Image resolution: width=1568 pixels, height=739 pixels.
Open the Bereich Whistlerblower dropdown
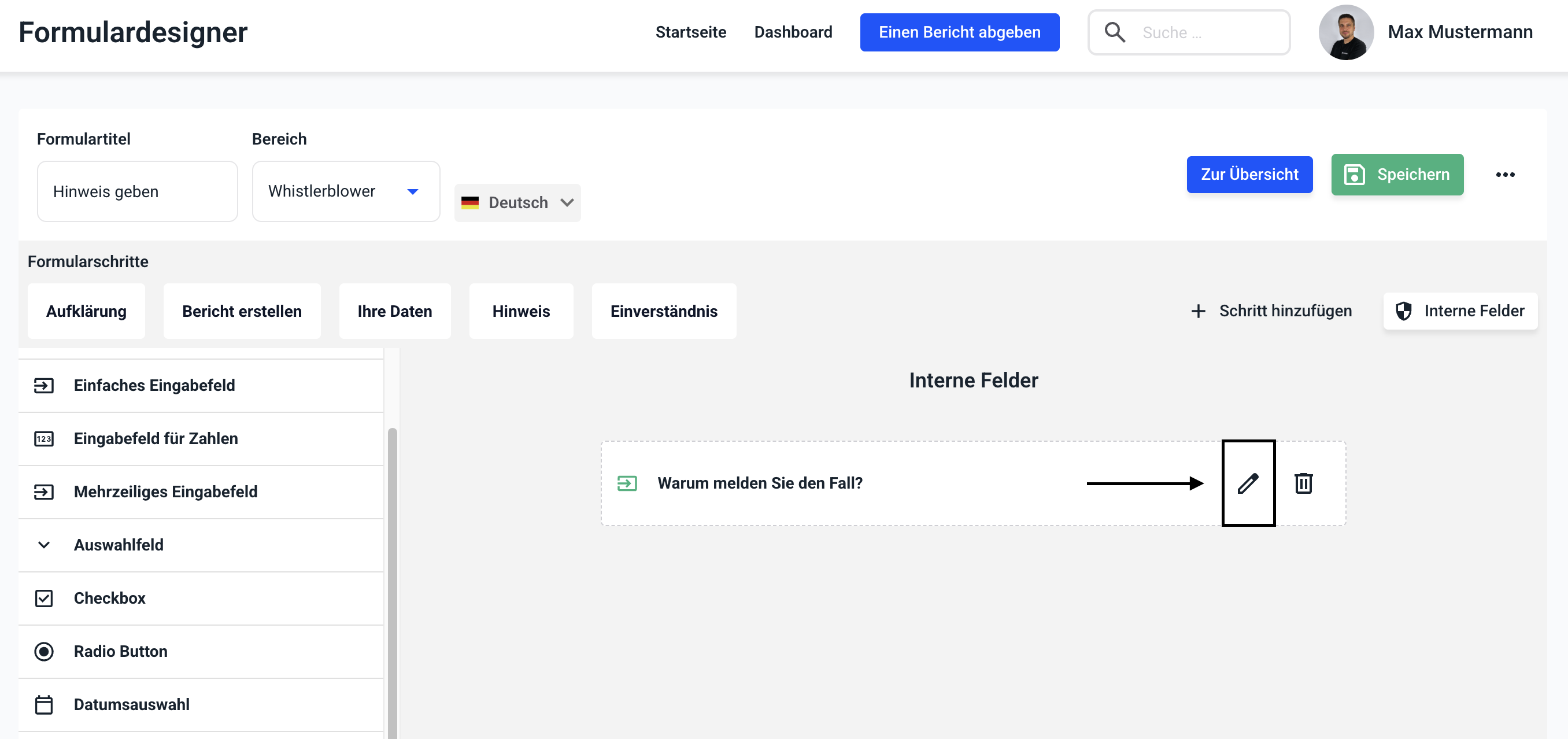[x=345, y=191]
